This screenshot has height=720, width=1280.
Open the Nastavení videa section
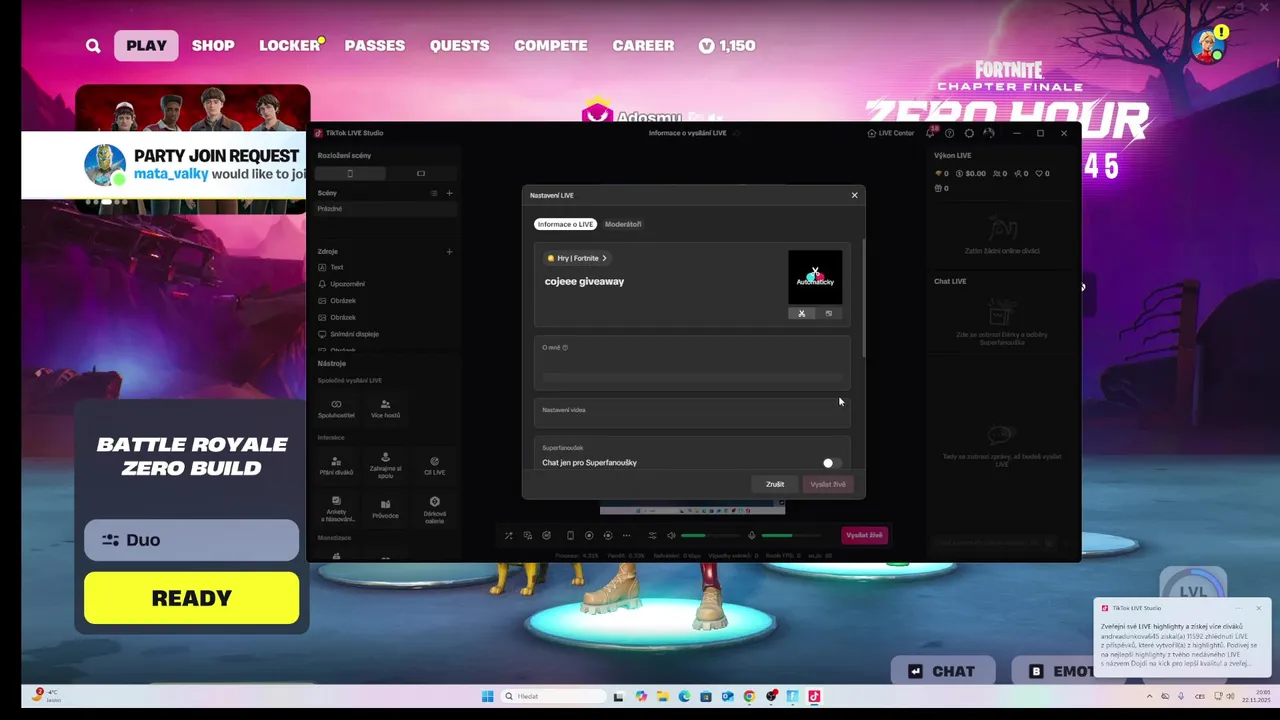tap(692, 411)
